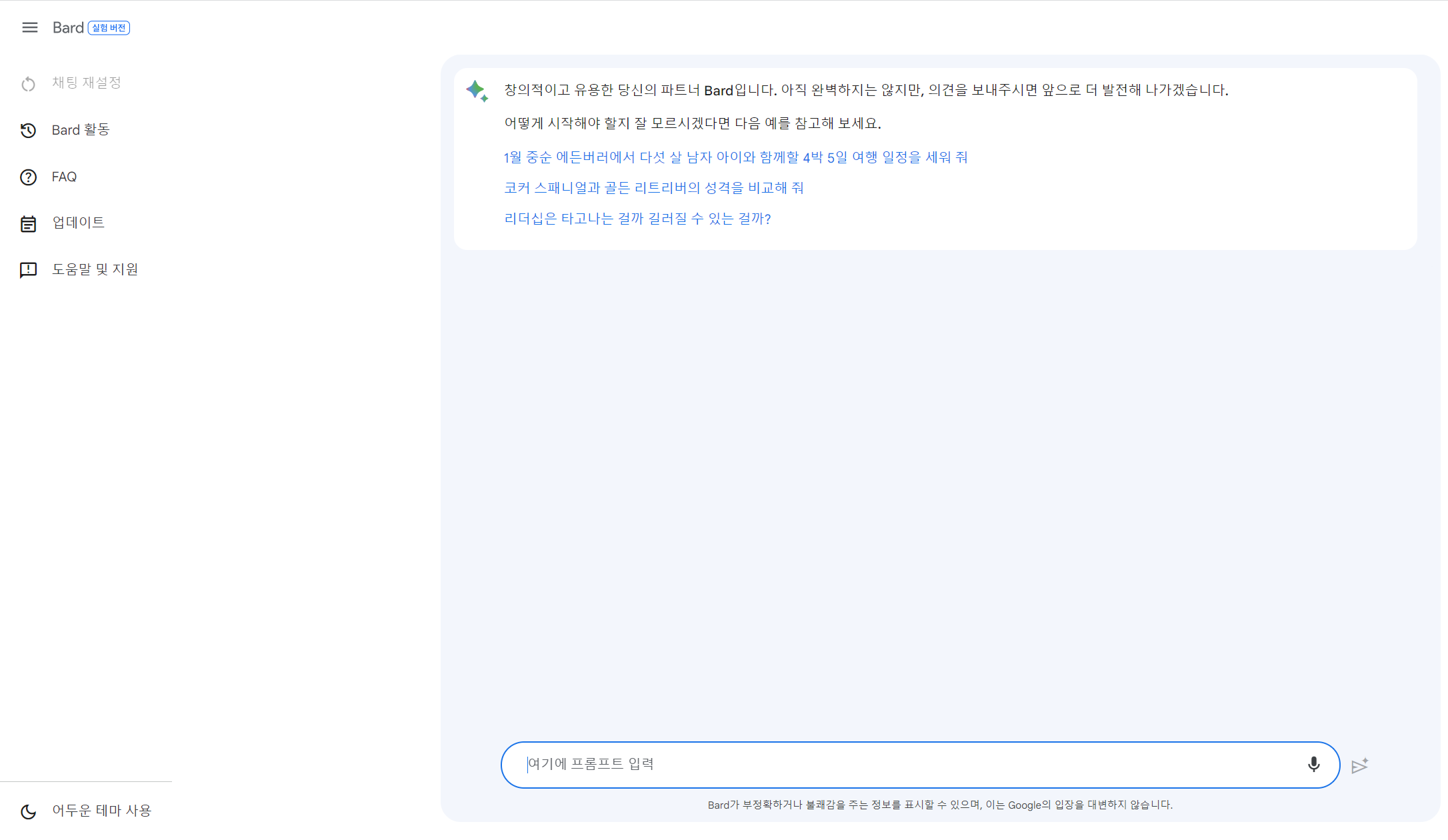Select the chat reset icon
The image size is (1448, 840).
[28, 83]
